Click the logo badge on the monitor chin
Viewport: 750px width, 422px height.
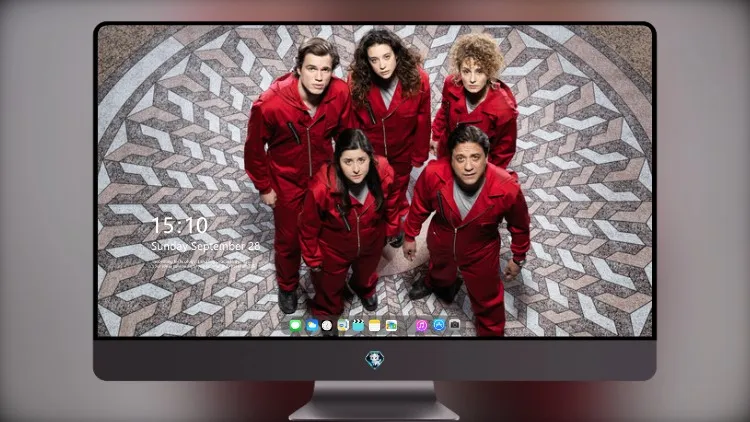[x=375, y=360]
